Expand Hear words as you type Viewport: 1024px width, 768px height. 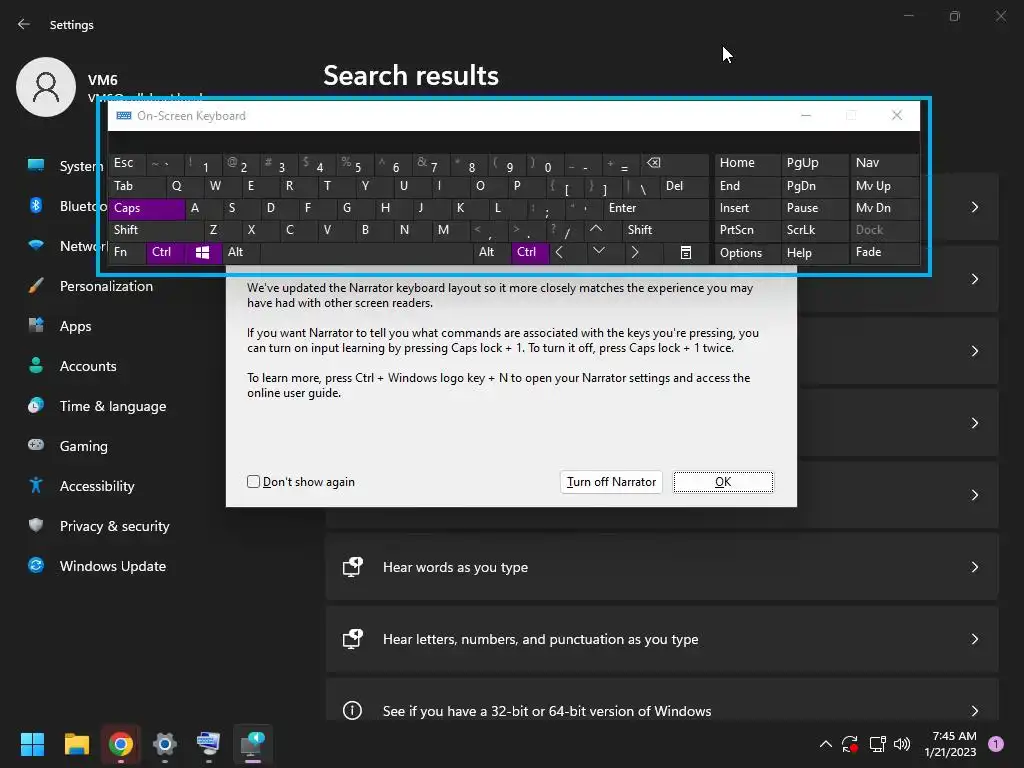click(x=662, y=567)
